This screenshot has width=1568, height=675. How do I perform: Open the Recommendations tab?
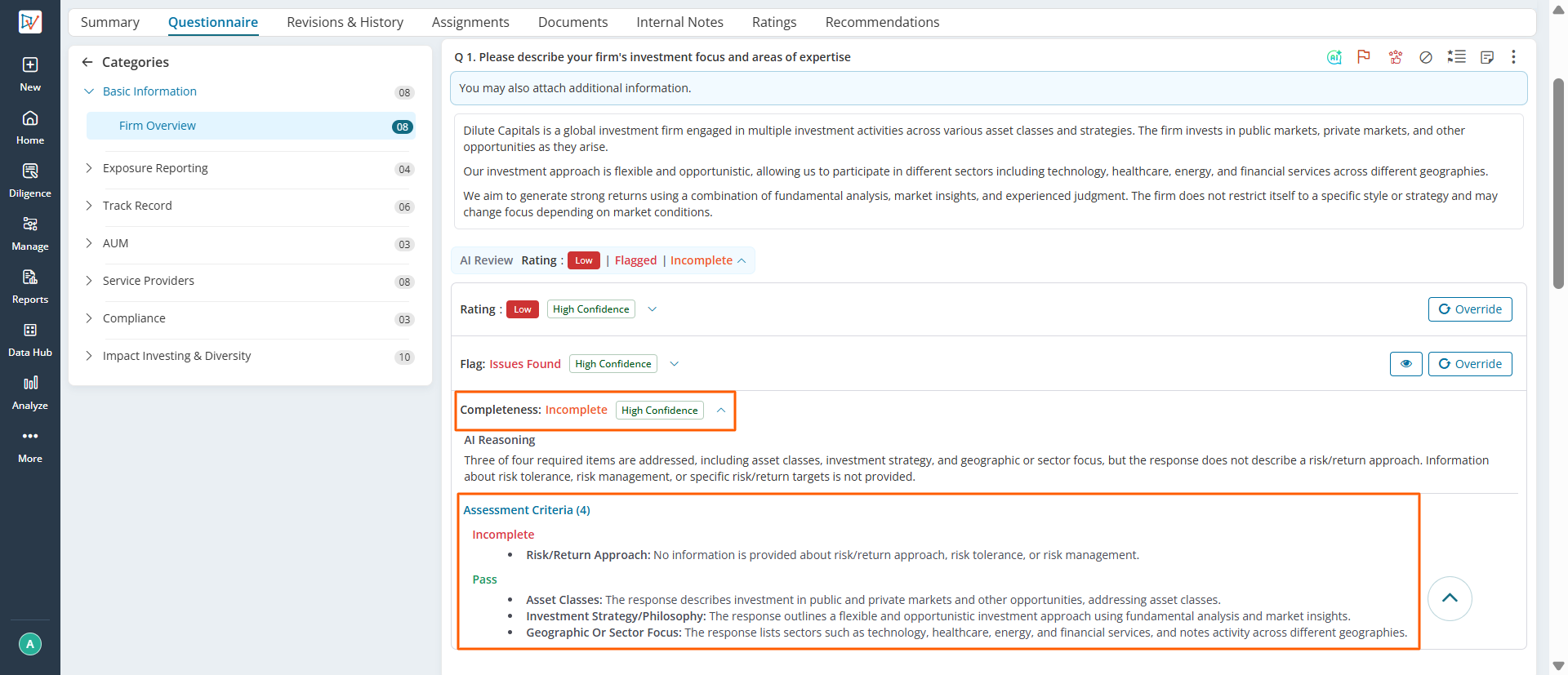pyautogui.click(x=883, y=22)
